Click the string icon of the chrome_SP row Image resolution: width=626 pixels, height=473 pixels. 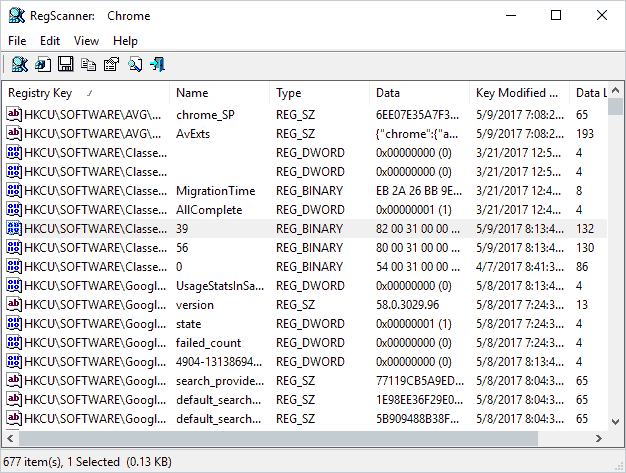[14, 115]
